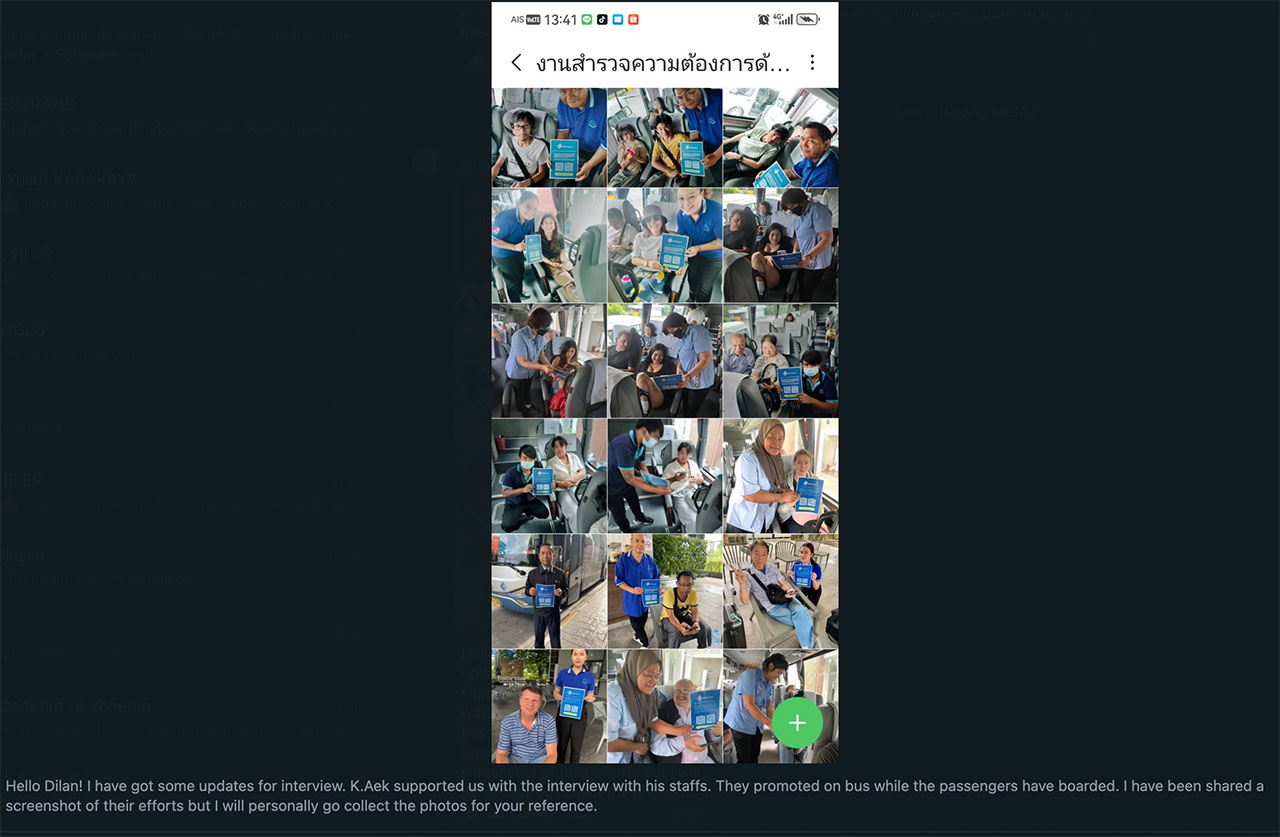
Task: Tap the back arrow beside album title
Action: tap(516, 63)
